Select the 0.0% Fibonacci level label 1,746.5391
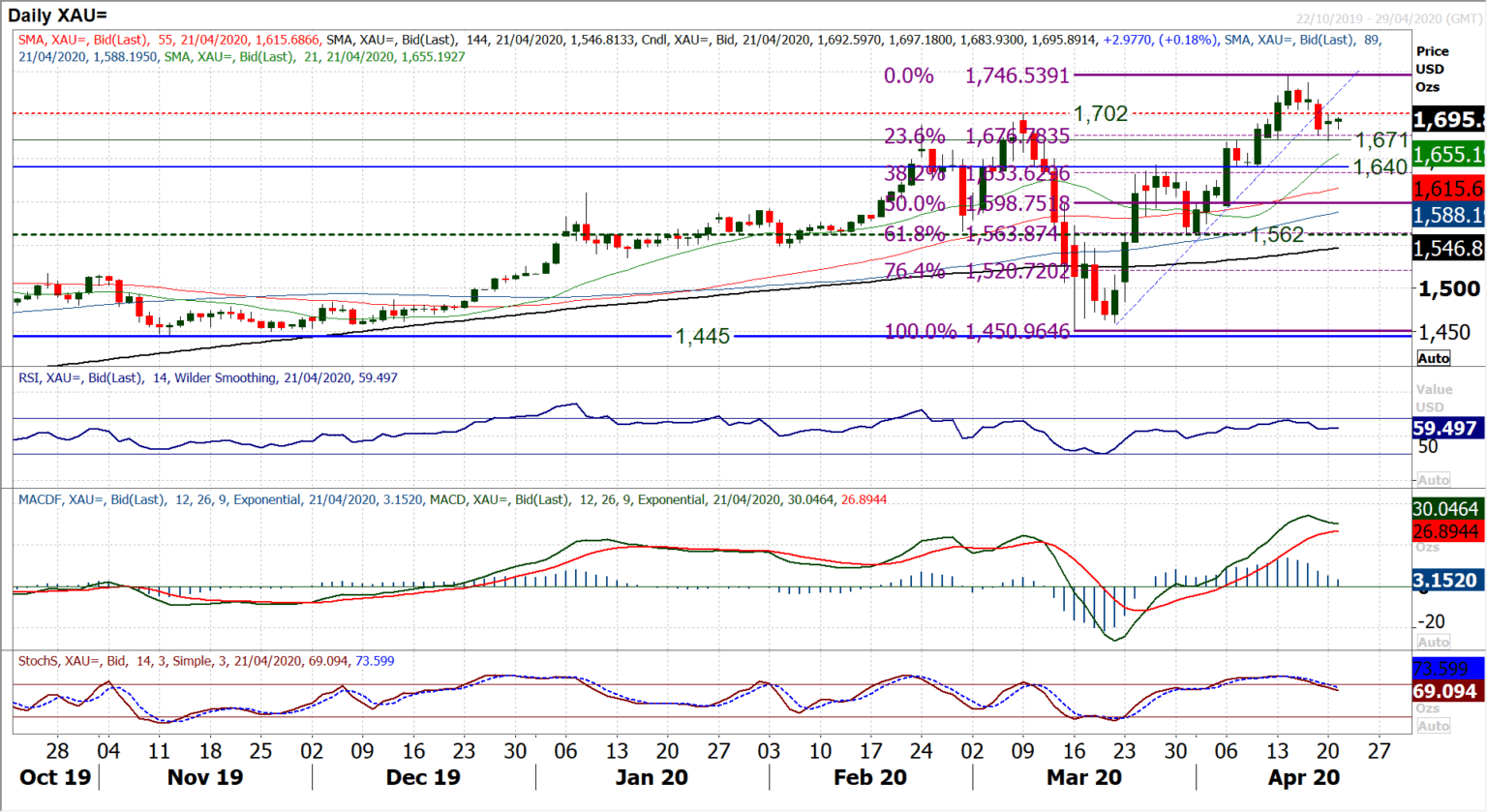1487x812 pixels. click(1017, 75)
